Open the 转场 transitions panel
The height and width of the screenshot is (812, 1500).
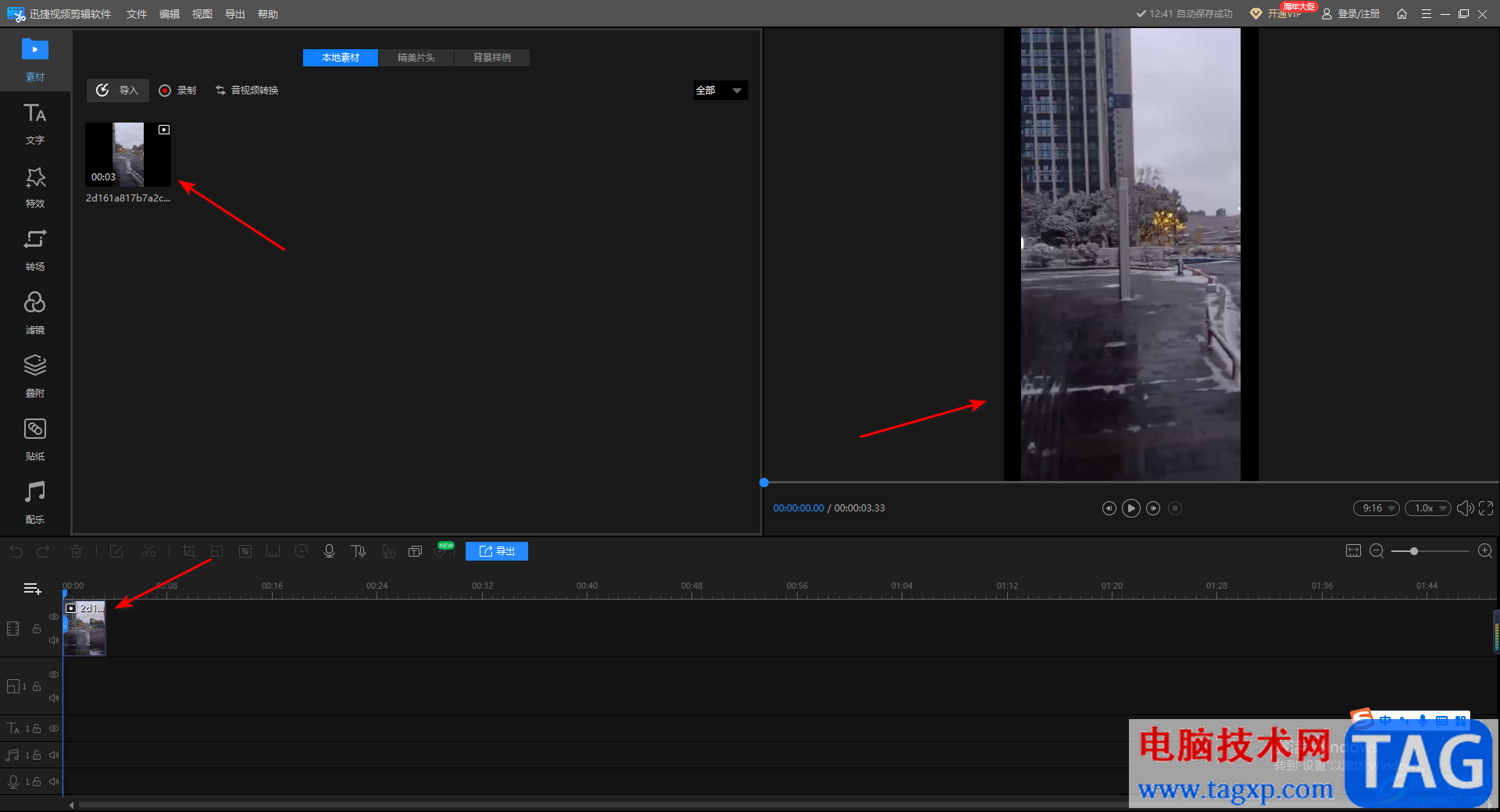34,250
